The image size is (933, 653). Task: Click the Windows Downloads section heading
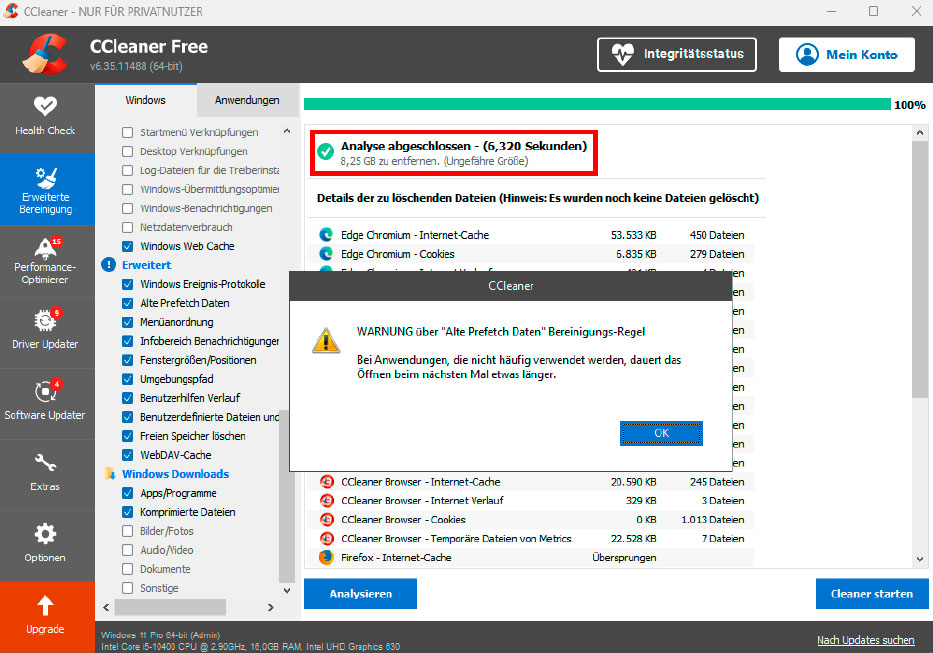(x=176, y=474)
